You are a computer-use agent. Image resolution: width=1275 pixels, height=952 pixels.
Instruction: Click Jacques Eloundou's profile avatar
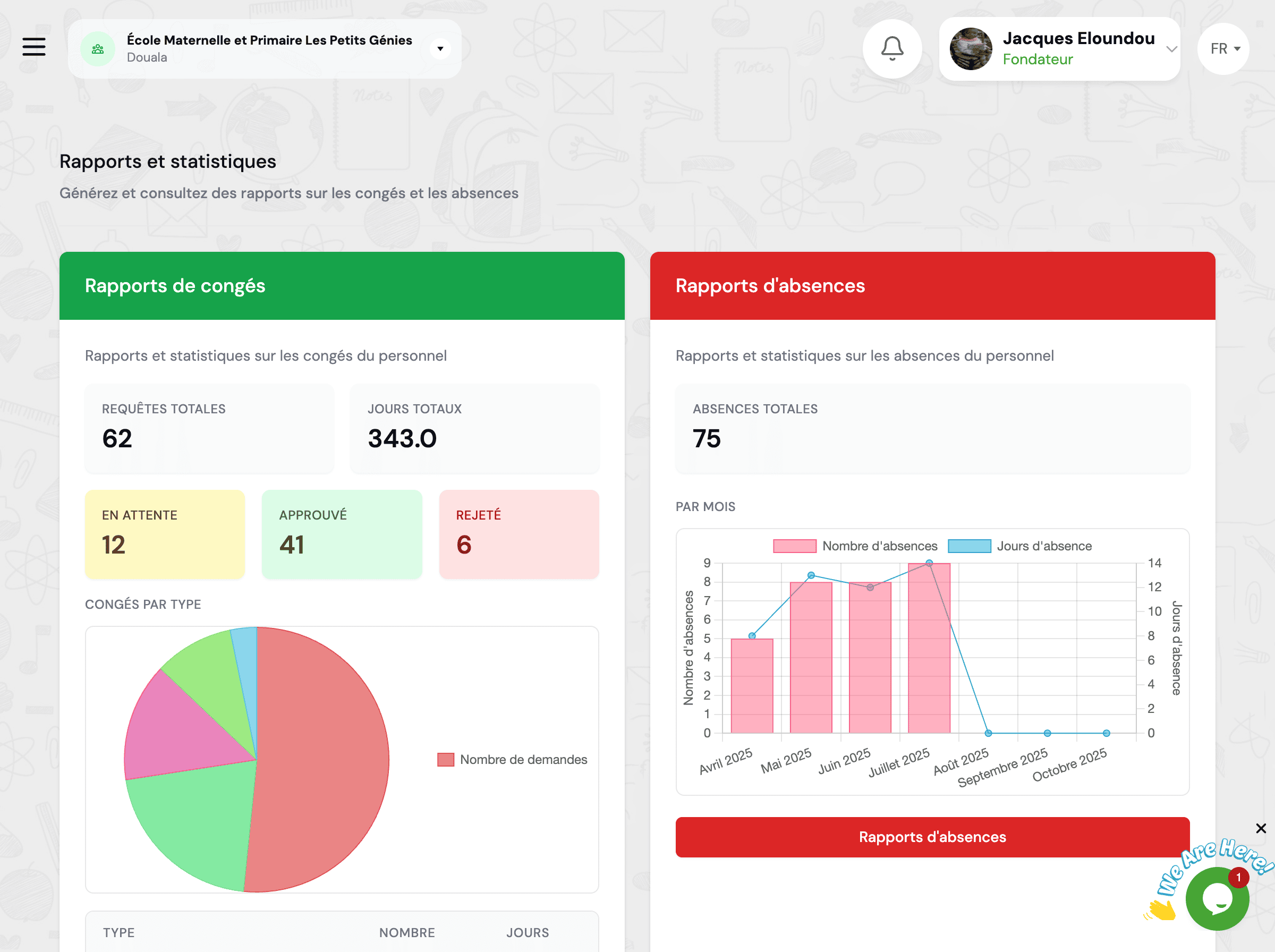pyautogui.click(x=971, y=48)
